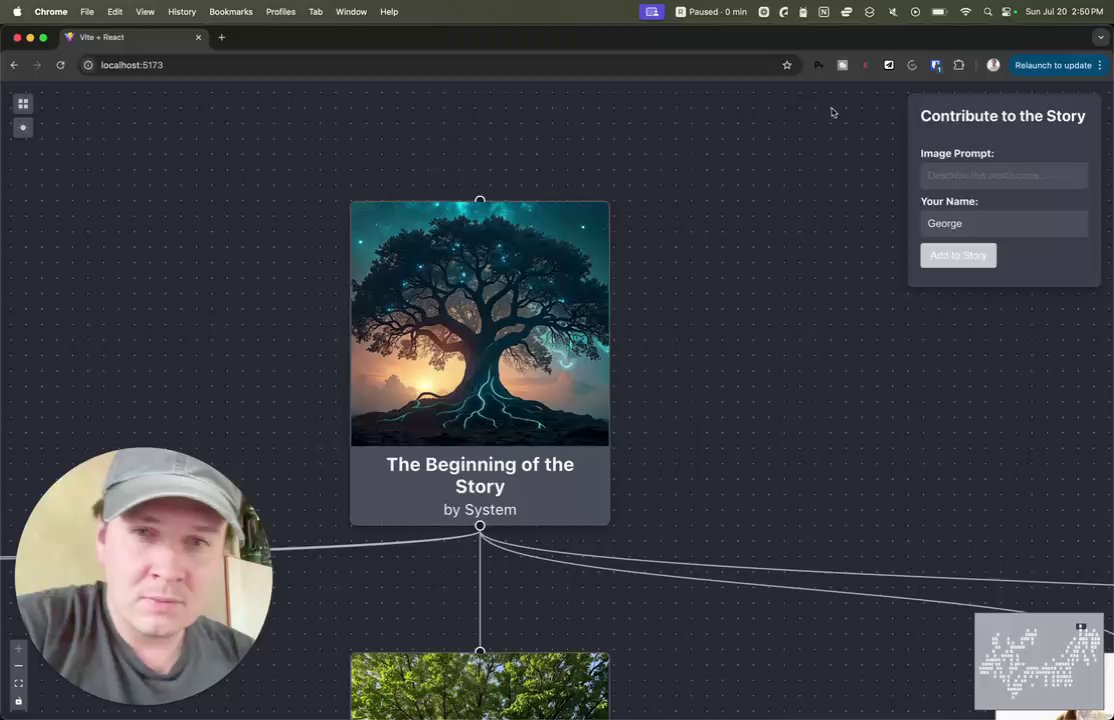Screen dimensions: 1114x720
Task: Click the blue extension icon with badge 1
Action: (936, 65)
